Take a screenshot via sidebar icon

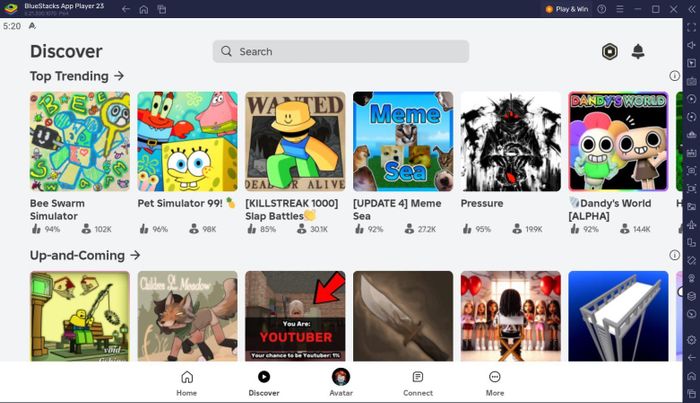(692, 170)
